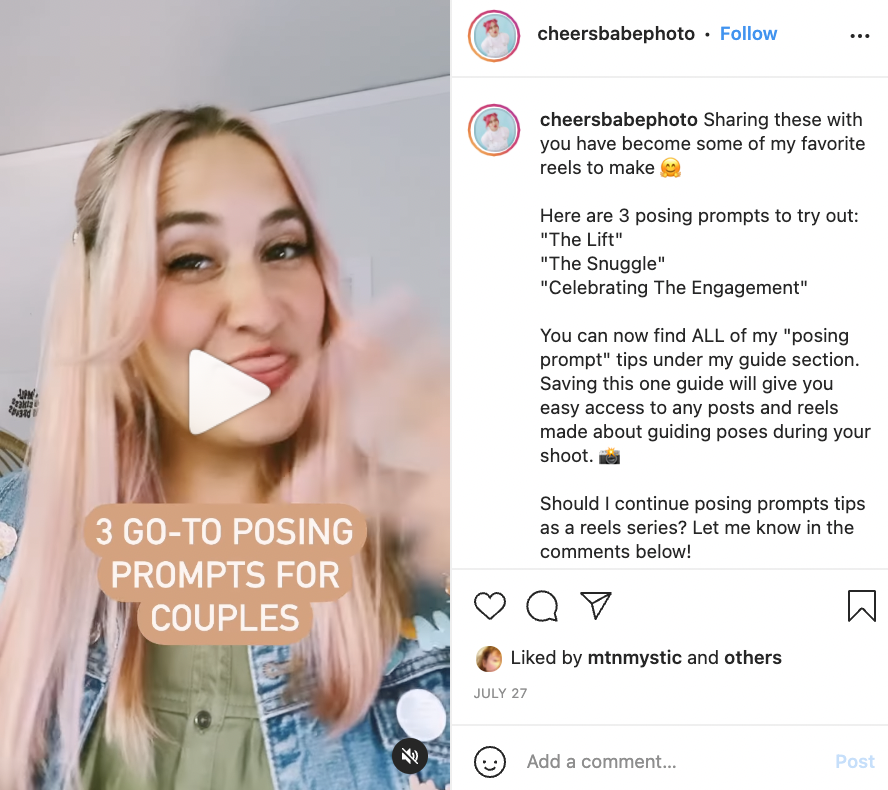Click header profile avatar of cheersbabephoto
This screenshot has width=888, height=790.
[494, 36]
